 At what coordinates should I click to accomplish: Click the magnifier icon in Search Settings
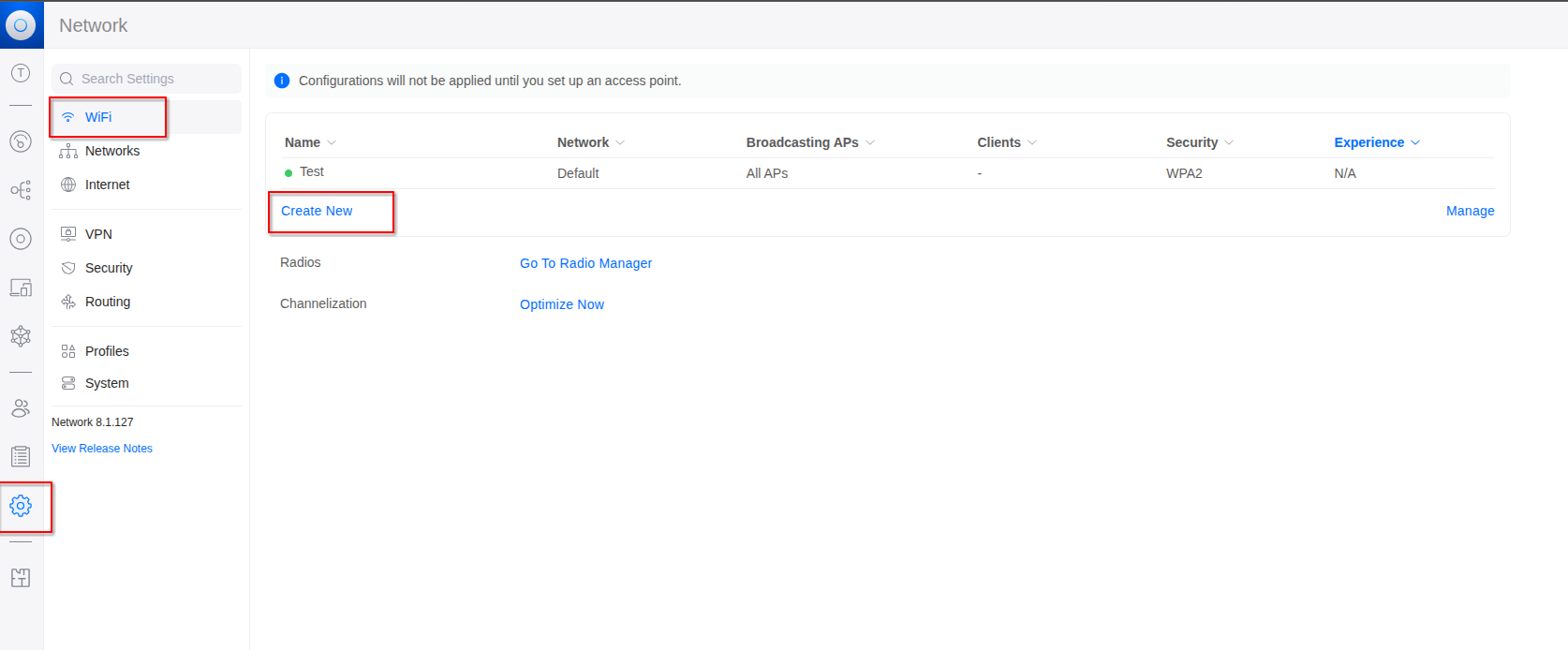67,79
